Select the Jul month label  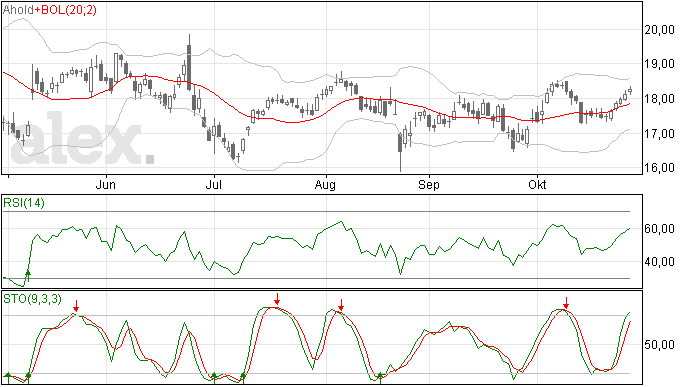[213, 185]
